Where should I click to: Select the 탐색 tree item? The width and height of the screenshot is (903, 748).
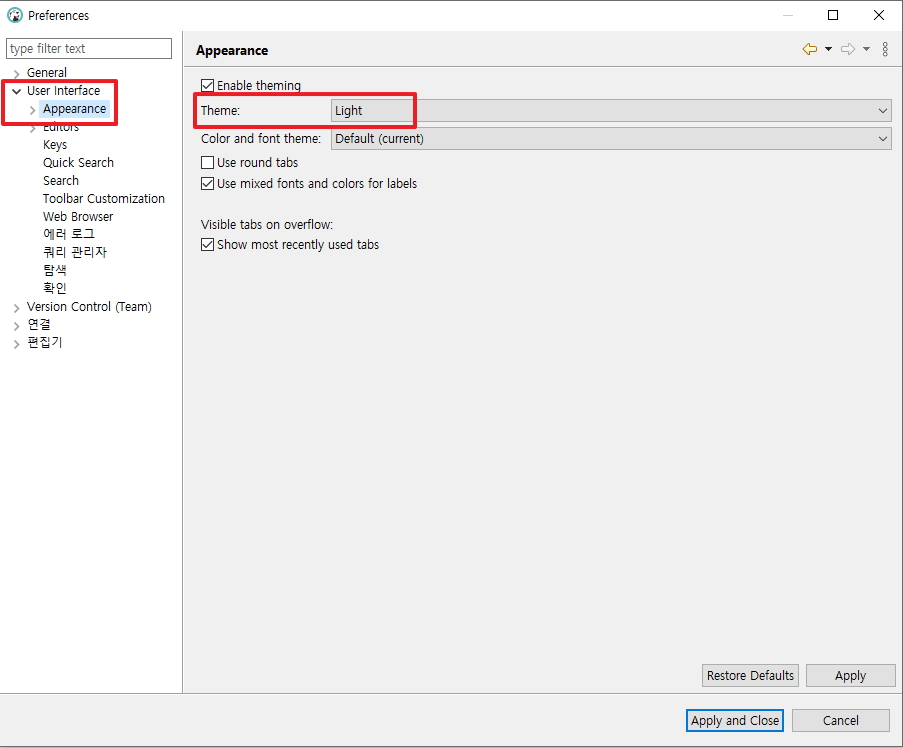click(55, 269)
